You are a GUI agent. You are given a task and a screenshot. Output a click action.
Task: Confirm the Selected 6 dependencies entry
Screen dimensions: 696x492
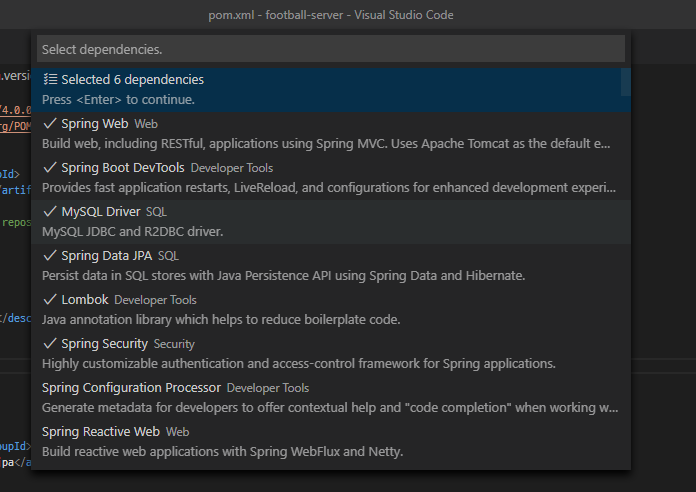pyautogui.click(x=331, y=90)
